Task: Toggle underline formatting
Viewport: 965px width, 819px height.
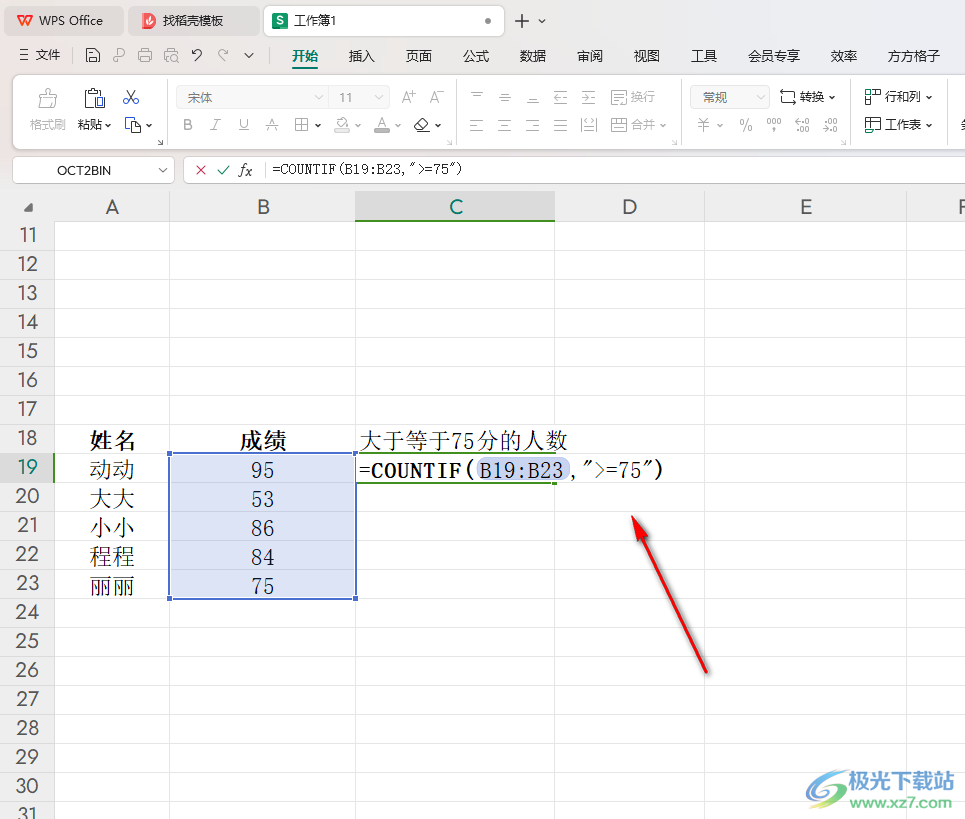Action: [244, 125]
